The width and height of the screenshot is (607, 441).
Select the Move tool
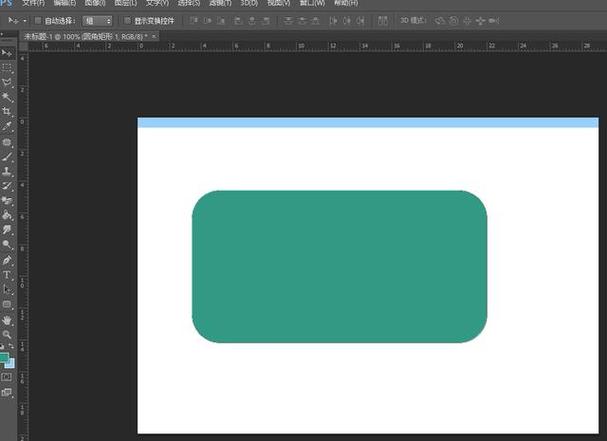click(7, 51)
